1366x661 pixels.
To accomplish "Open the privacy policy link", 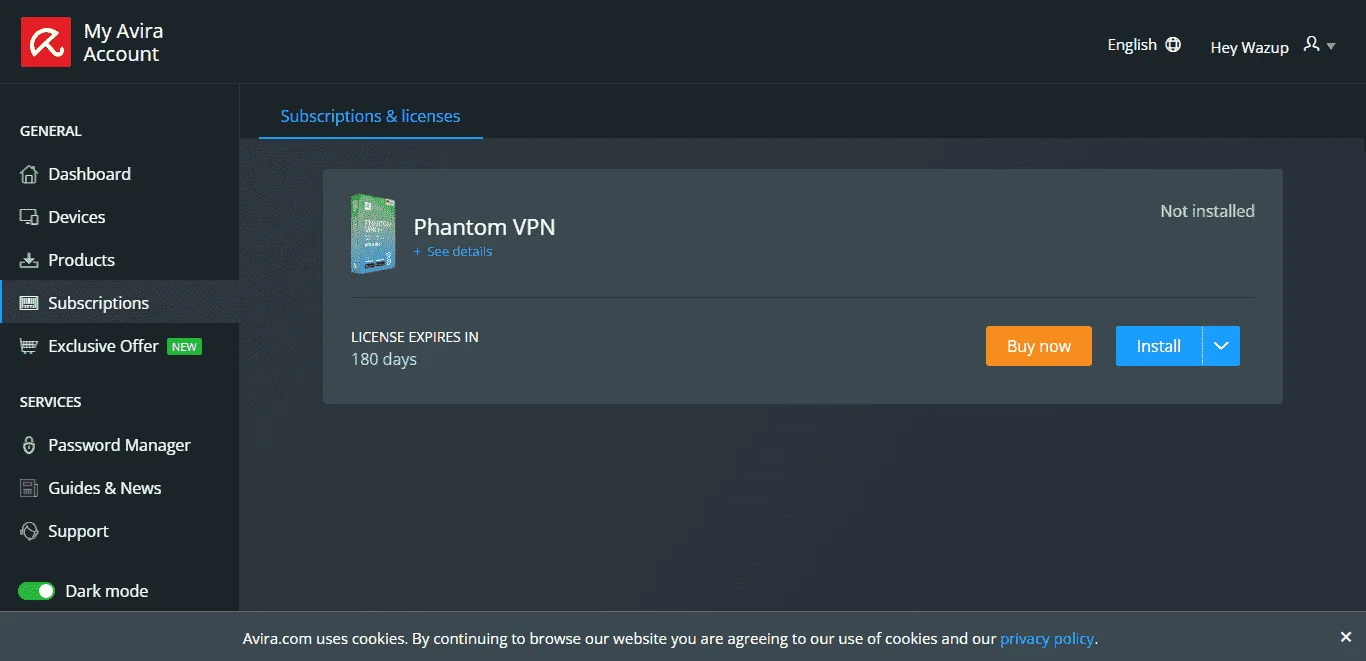I will point(1047,638).
